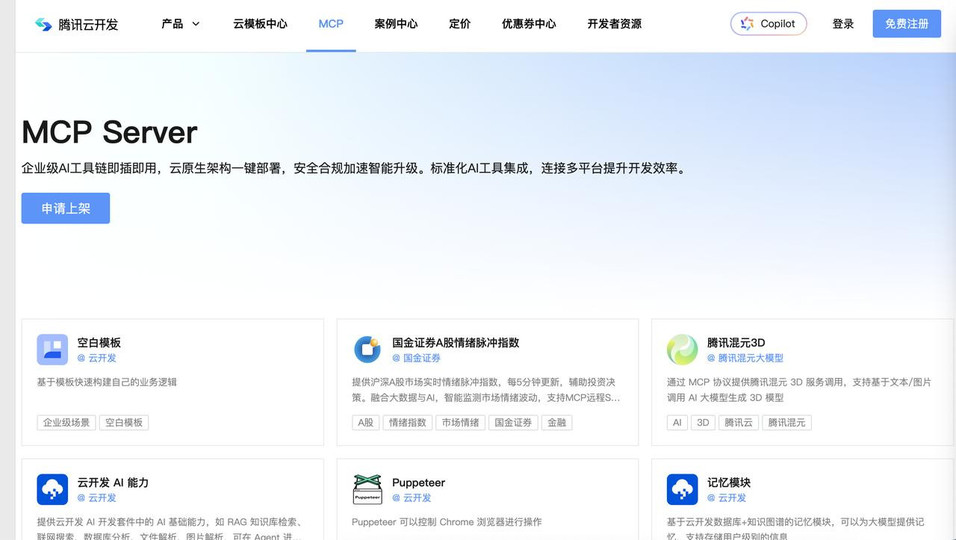Click the 腾讯混元3D description text

click(x=799, y=389)
